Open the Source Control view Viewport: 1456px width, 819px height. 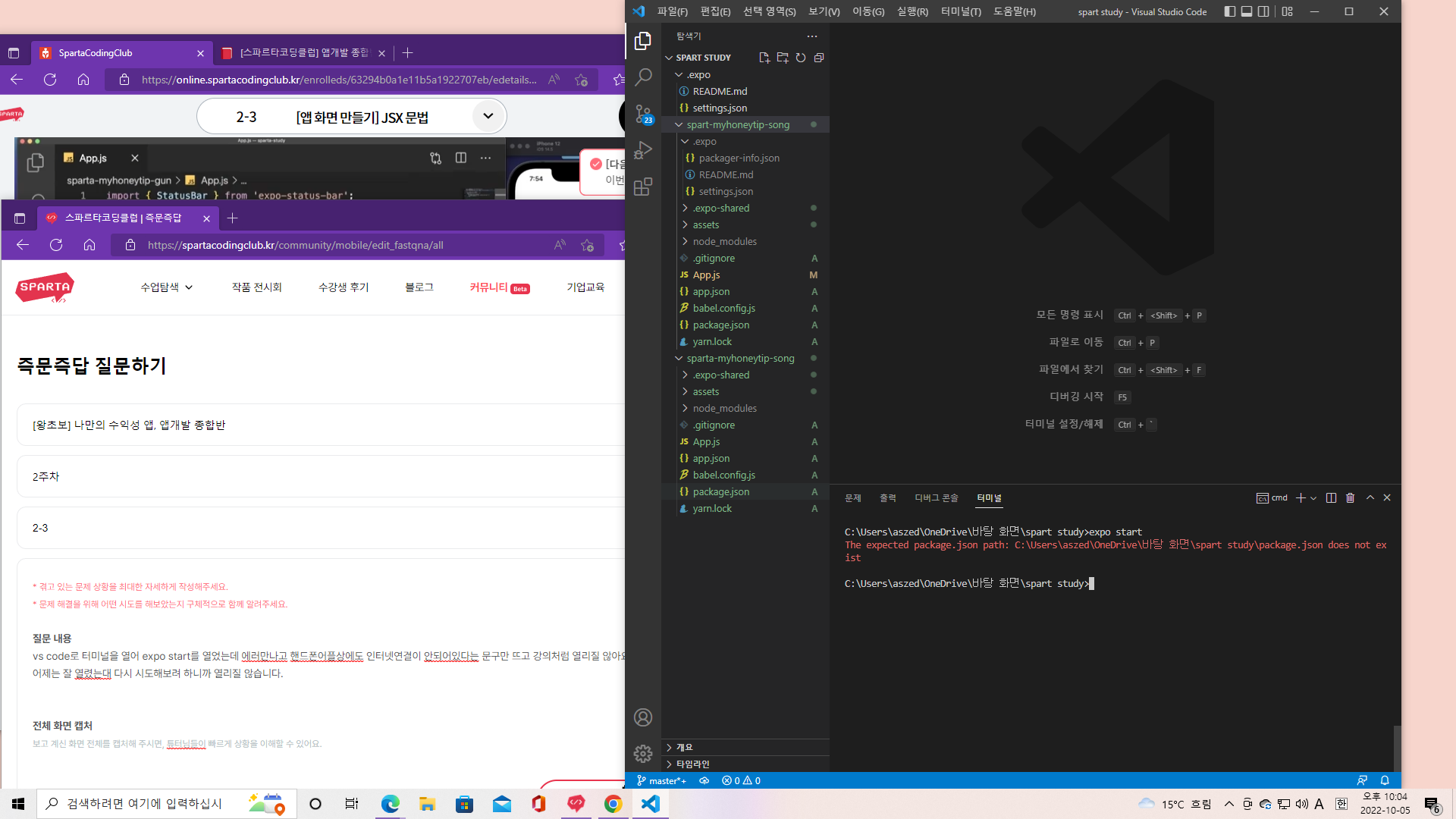pyautogui.click(x=643, y=114)
